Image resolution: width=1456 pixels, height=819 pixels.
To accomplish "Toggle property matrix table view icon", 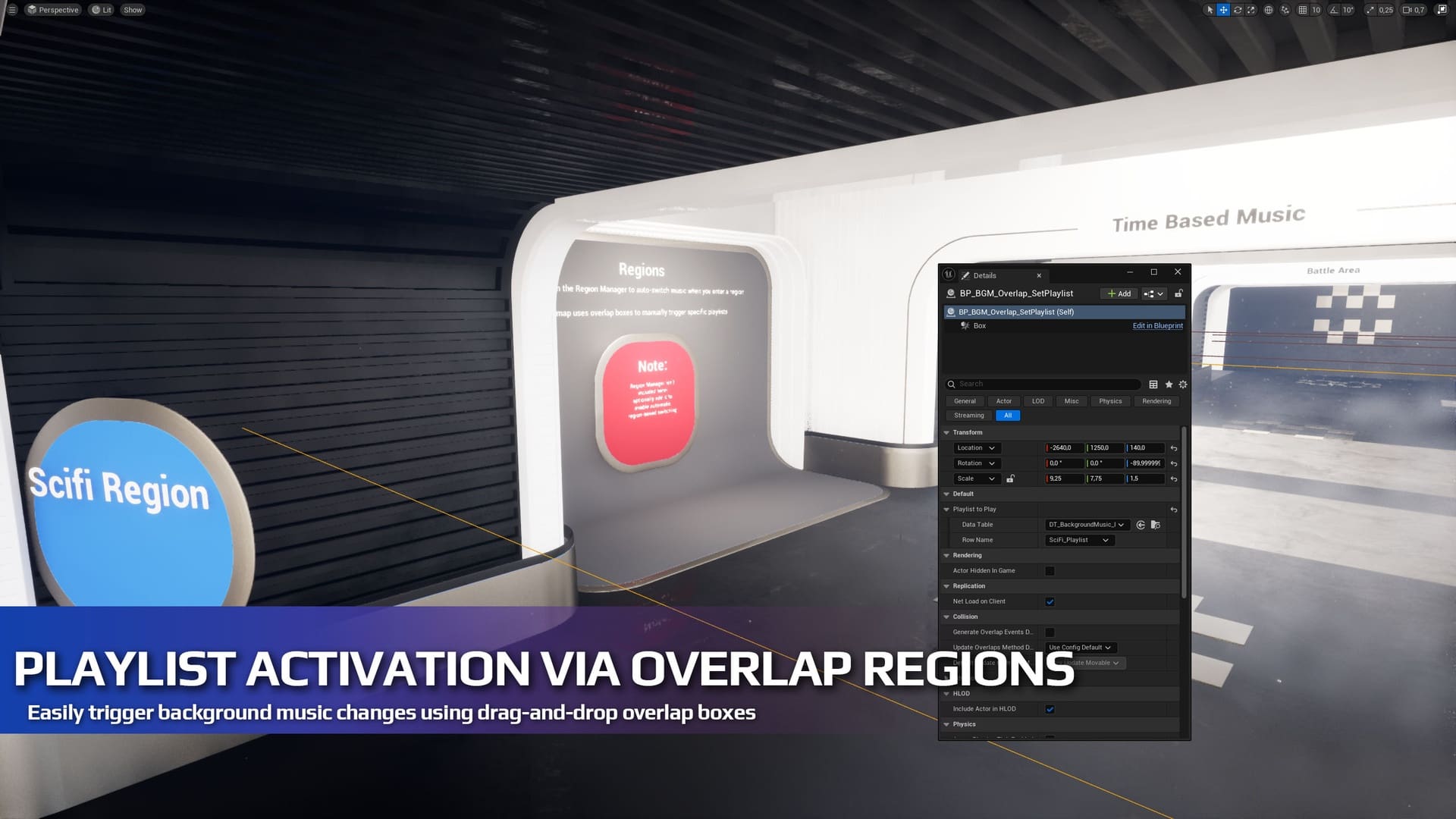I will pyautogui.click(x=1153, y=384).
